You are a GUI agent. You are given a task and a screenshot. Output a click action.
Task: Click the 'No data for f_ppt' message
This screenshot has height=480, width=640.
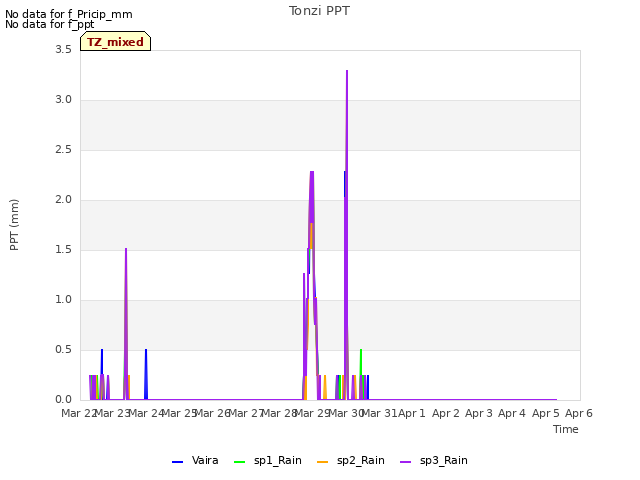tap(49, 24)
